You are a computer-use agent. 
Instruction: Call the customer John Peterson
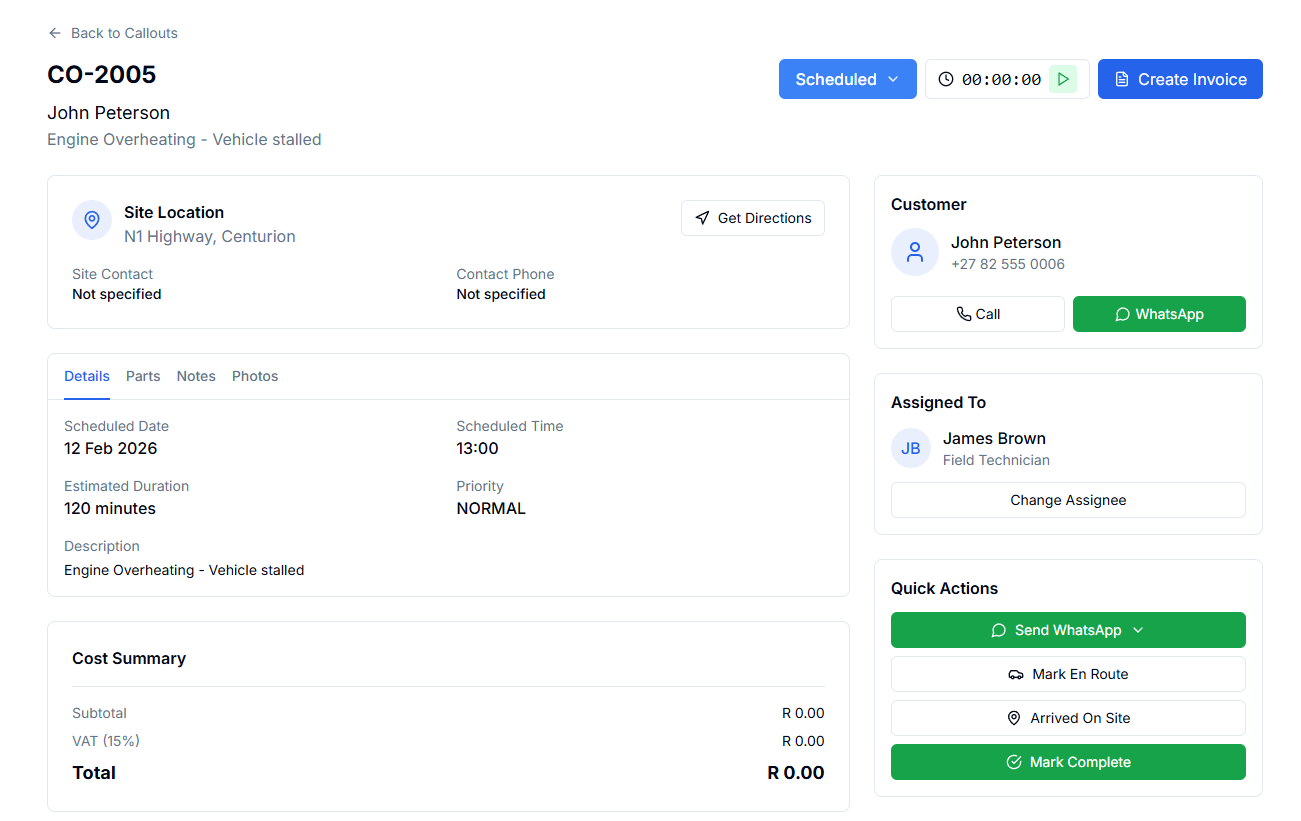977,314
